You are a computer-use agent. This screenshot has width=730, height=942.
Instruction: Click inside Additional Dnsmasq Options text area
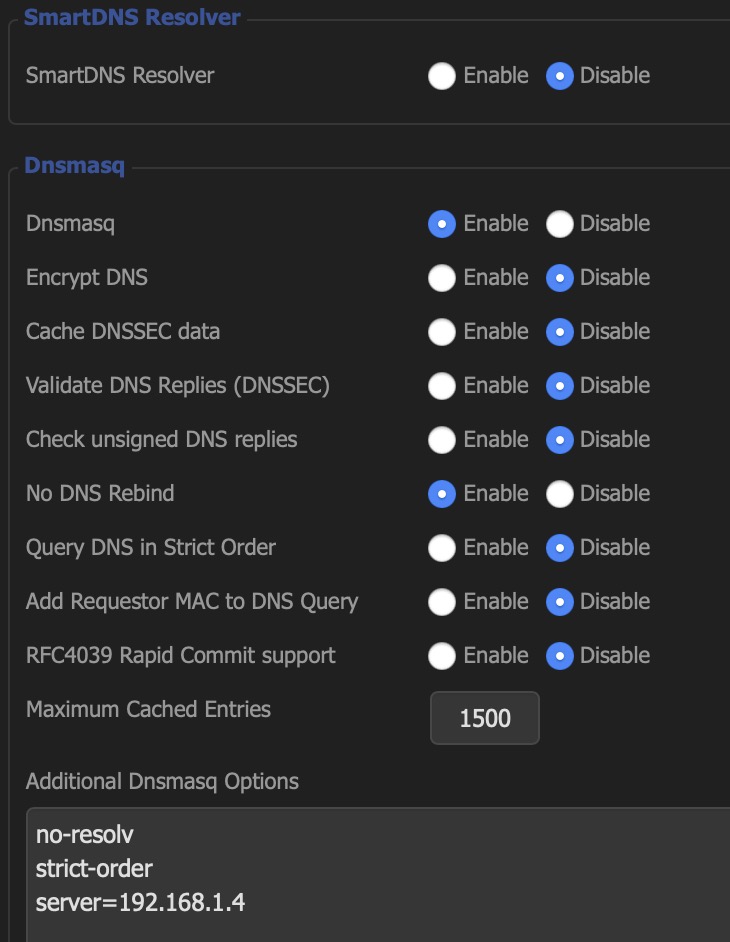pyautogui.click(x=378, y=875)
